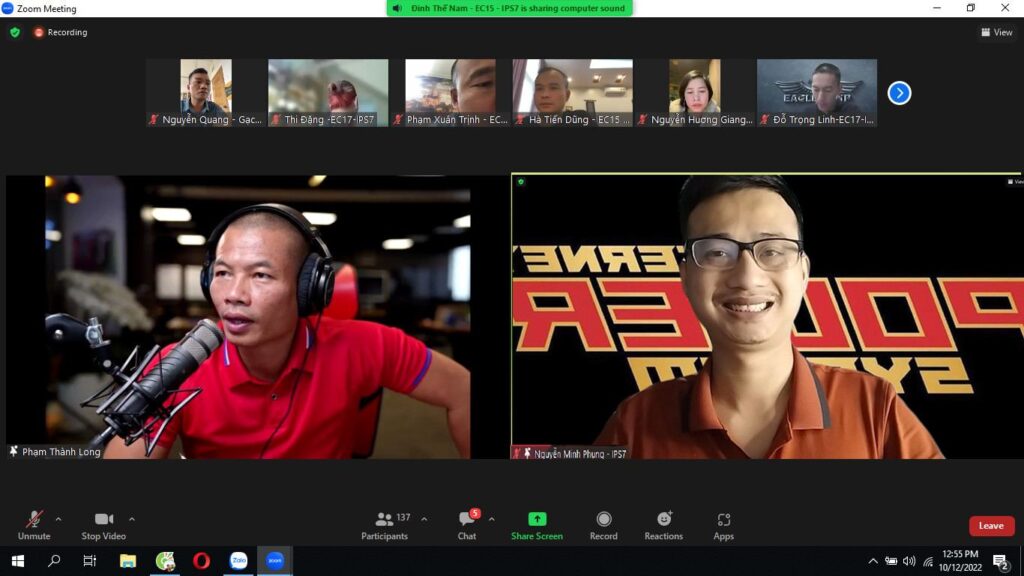Expand video options arrow beside Stop Video
Viewport: 1024px width, 576px height.
pos(132,519)
